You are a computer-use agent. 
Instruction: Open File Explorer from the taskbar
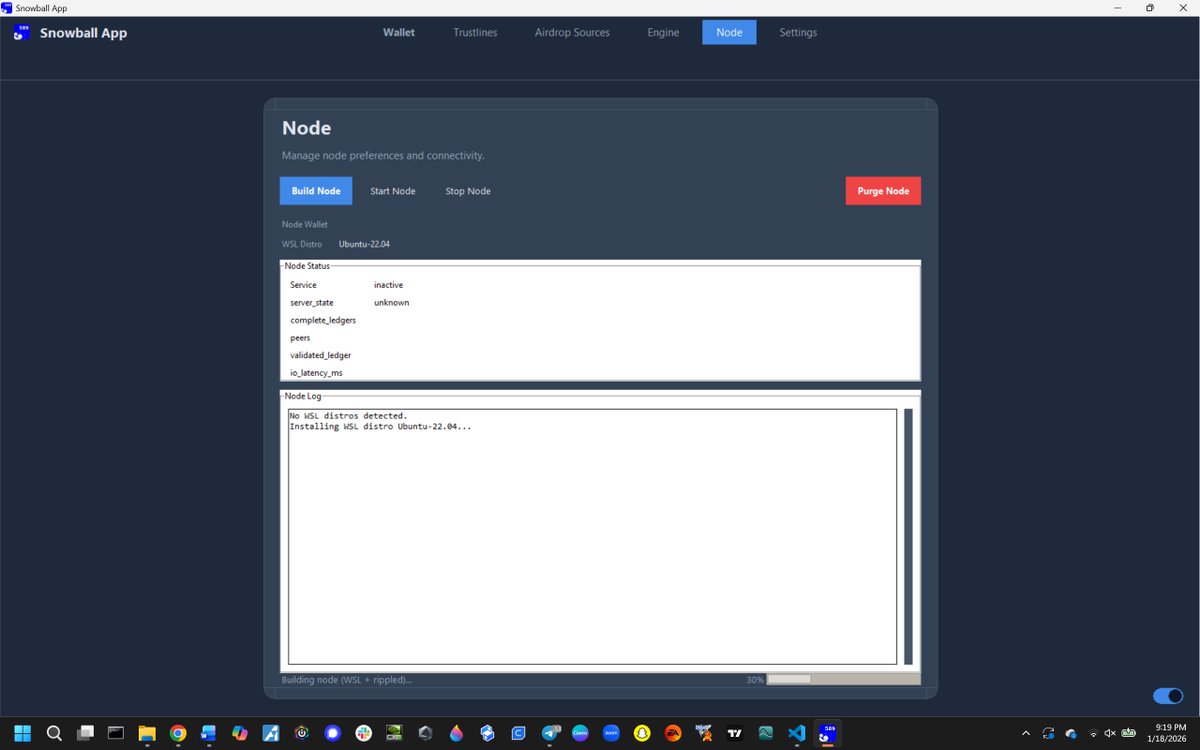tap(147, 733)
